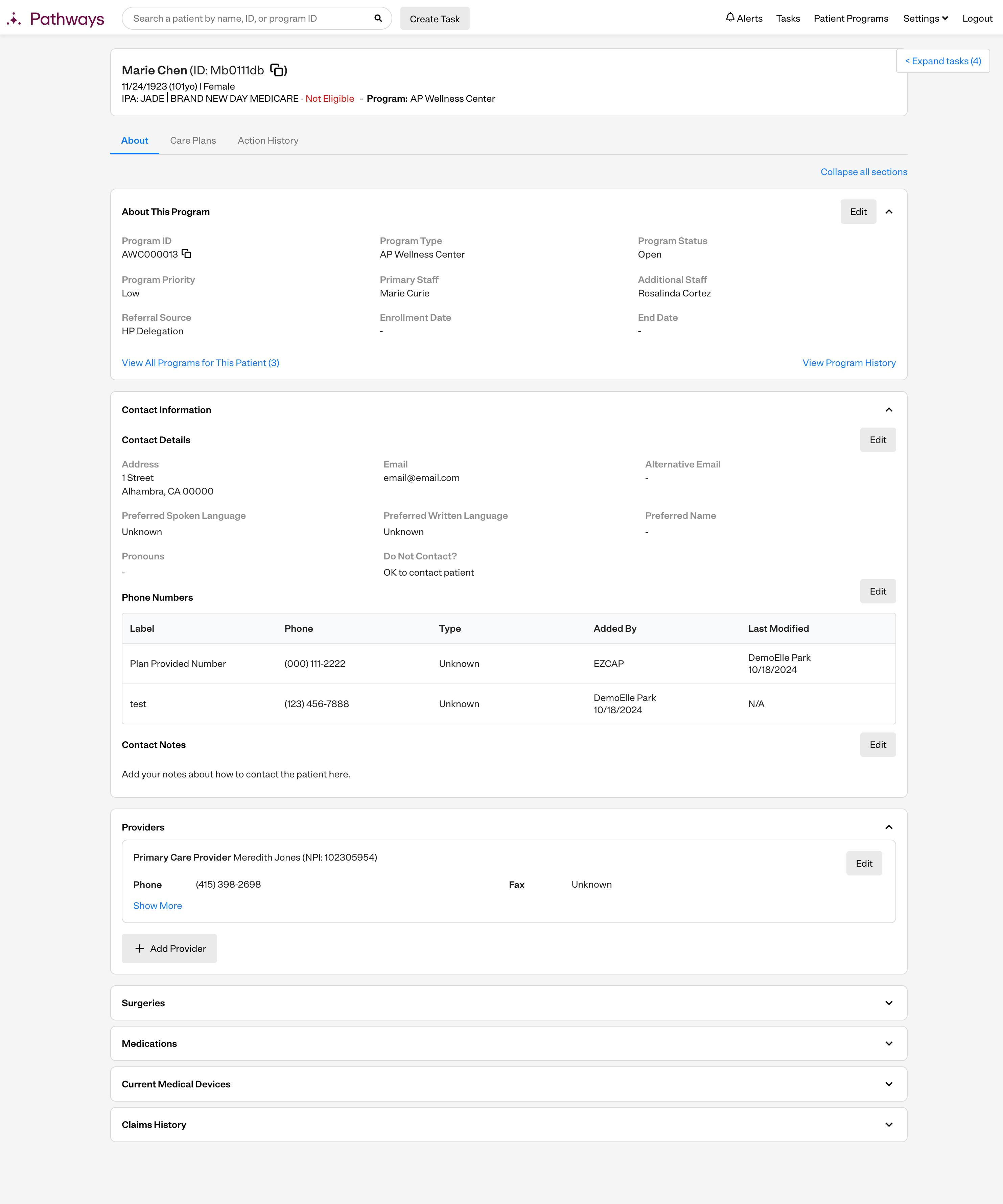Expand tasks (4) panel
This screenshot has height=1204, width=1003.
pyautogui.click(x=943, y=61)
